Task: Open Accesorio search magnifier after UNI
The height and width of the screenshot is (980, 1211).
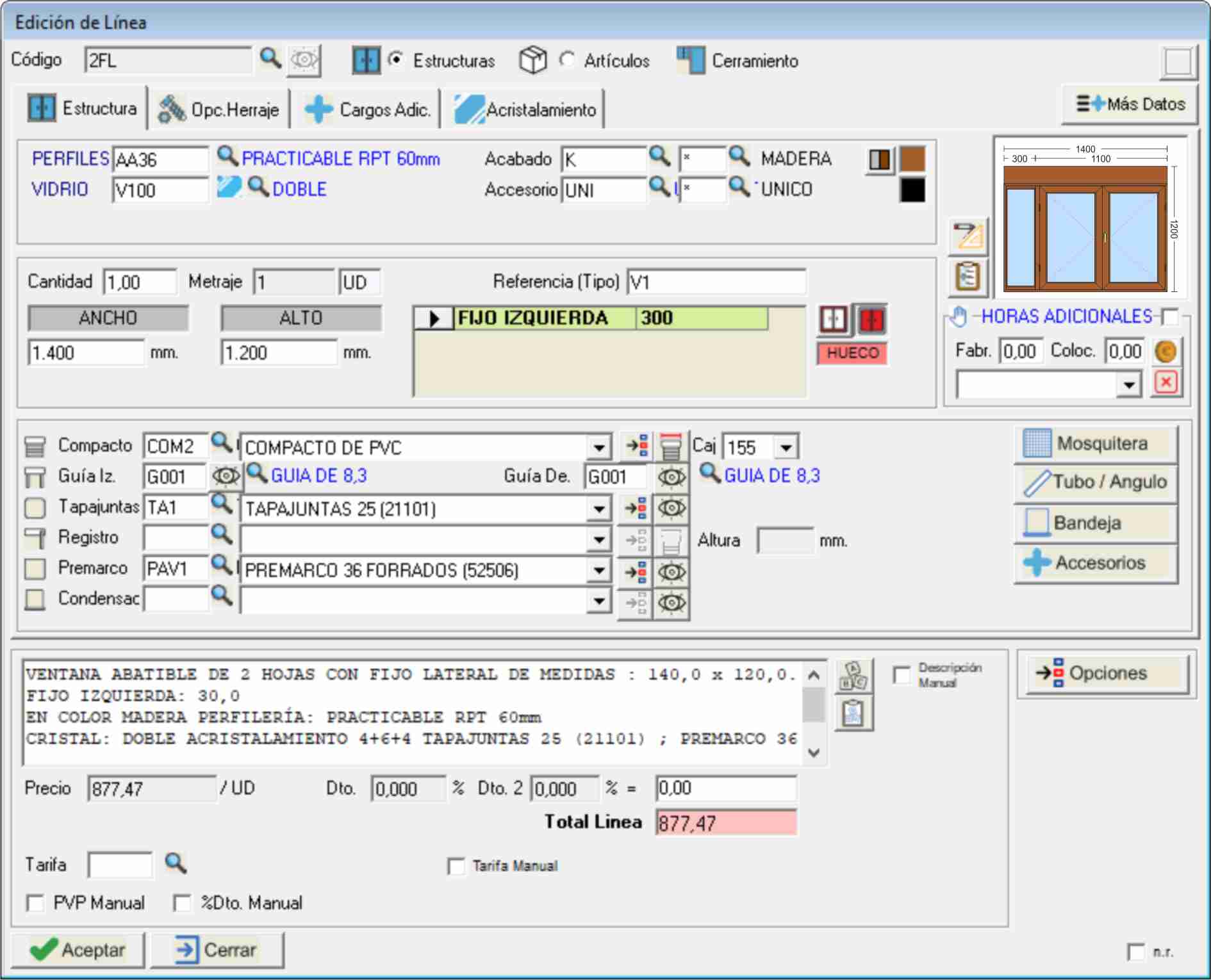Action: (659, 187)
